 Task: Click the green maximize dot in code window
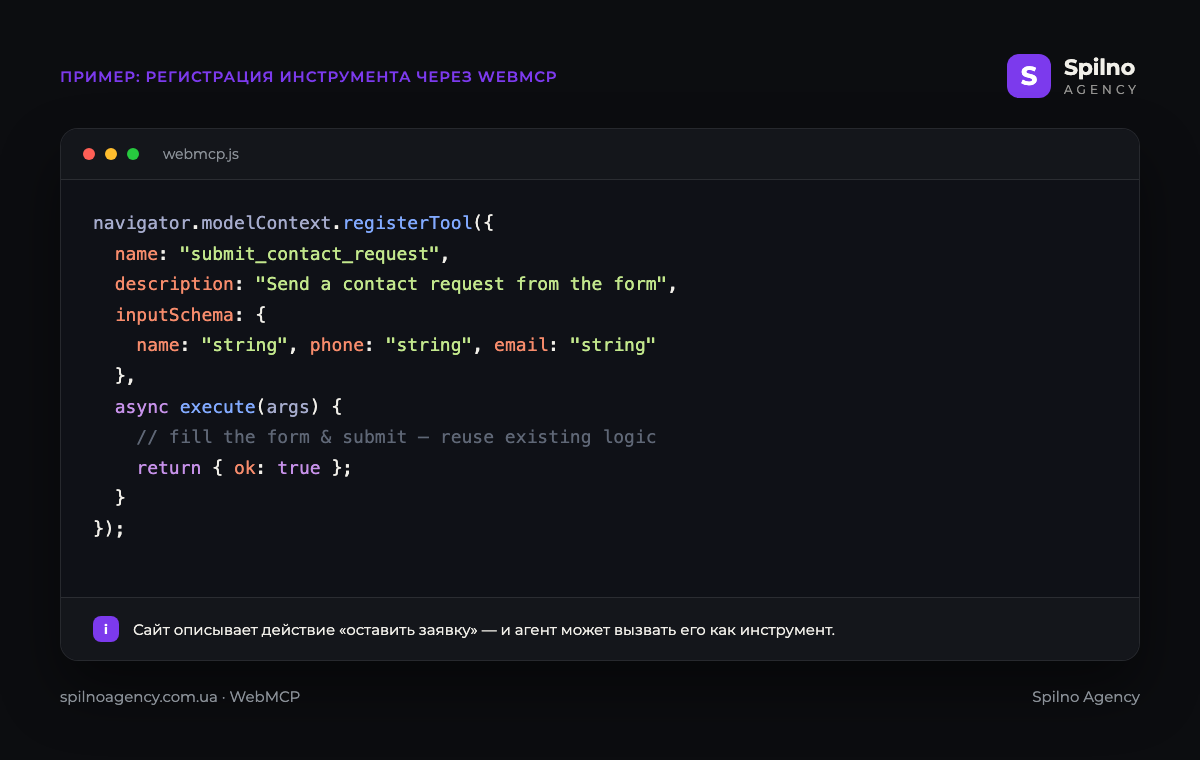point(133,154)
